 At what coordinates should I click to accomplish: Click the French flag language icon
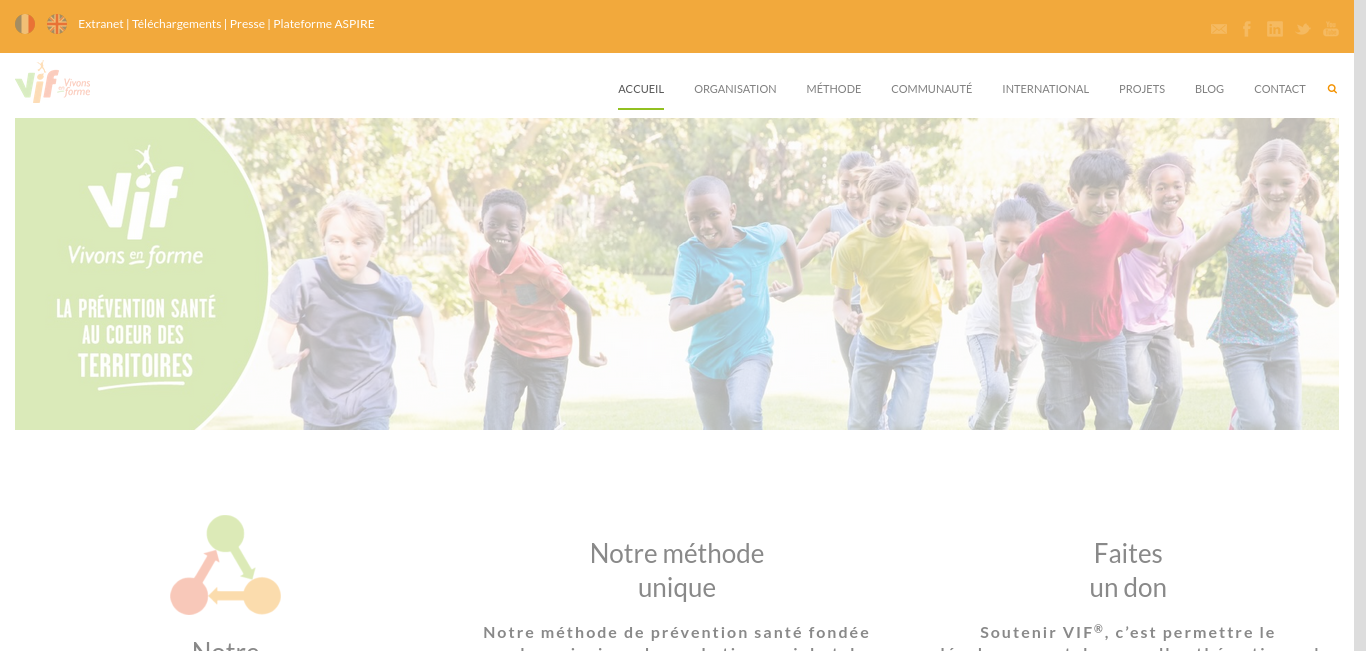(x=25, y=24)
